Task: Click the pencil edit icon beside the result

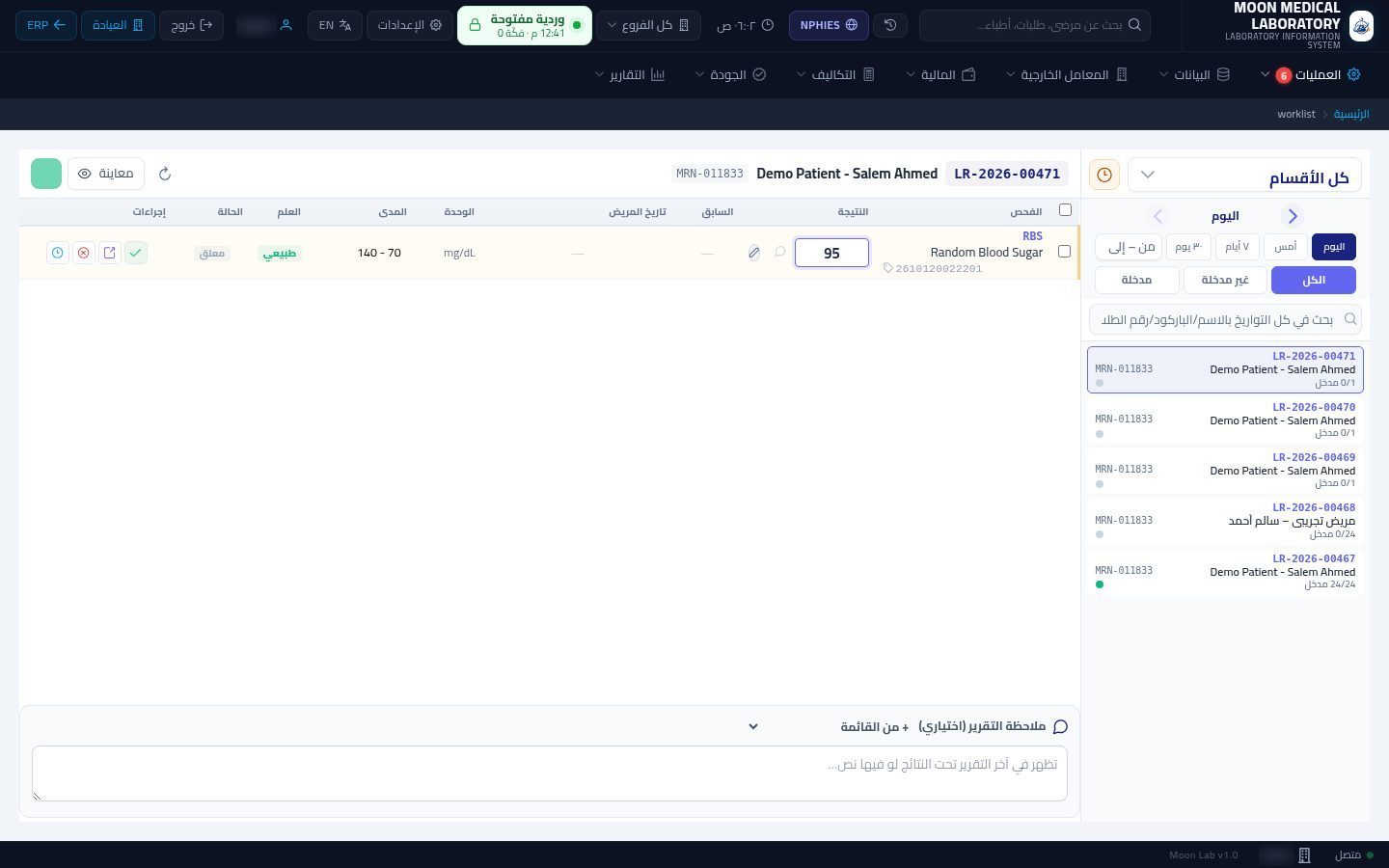Action: (x=754, y=253)
